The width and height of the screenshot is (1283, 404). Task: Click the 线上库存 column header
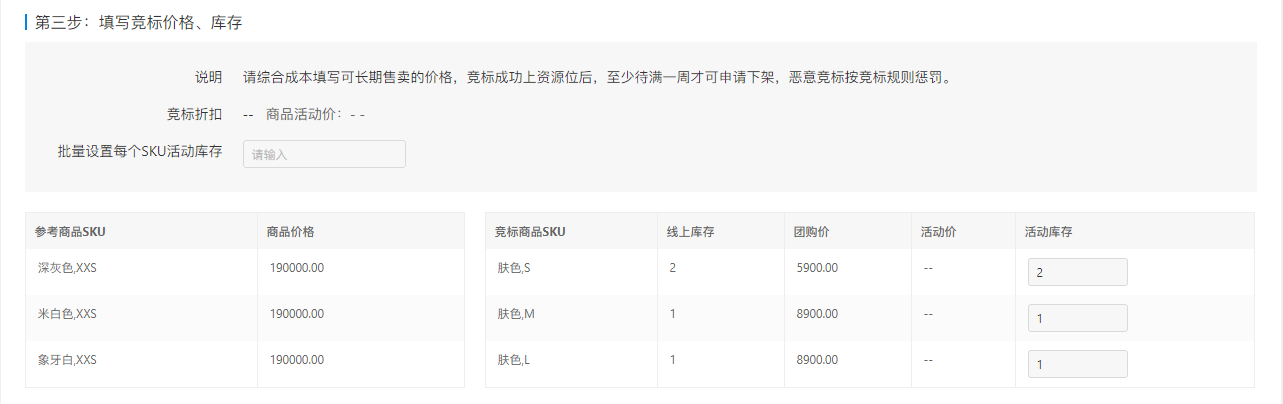pyautogui.click(x=690, y=232)
